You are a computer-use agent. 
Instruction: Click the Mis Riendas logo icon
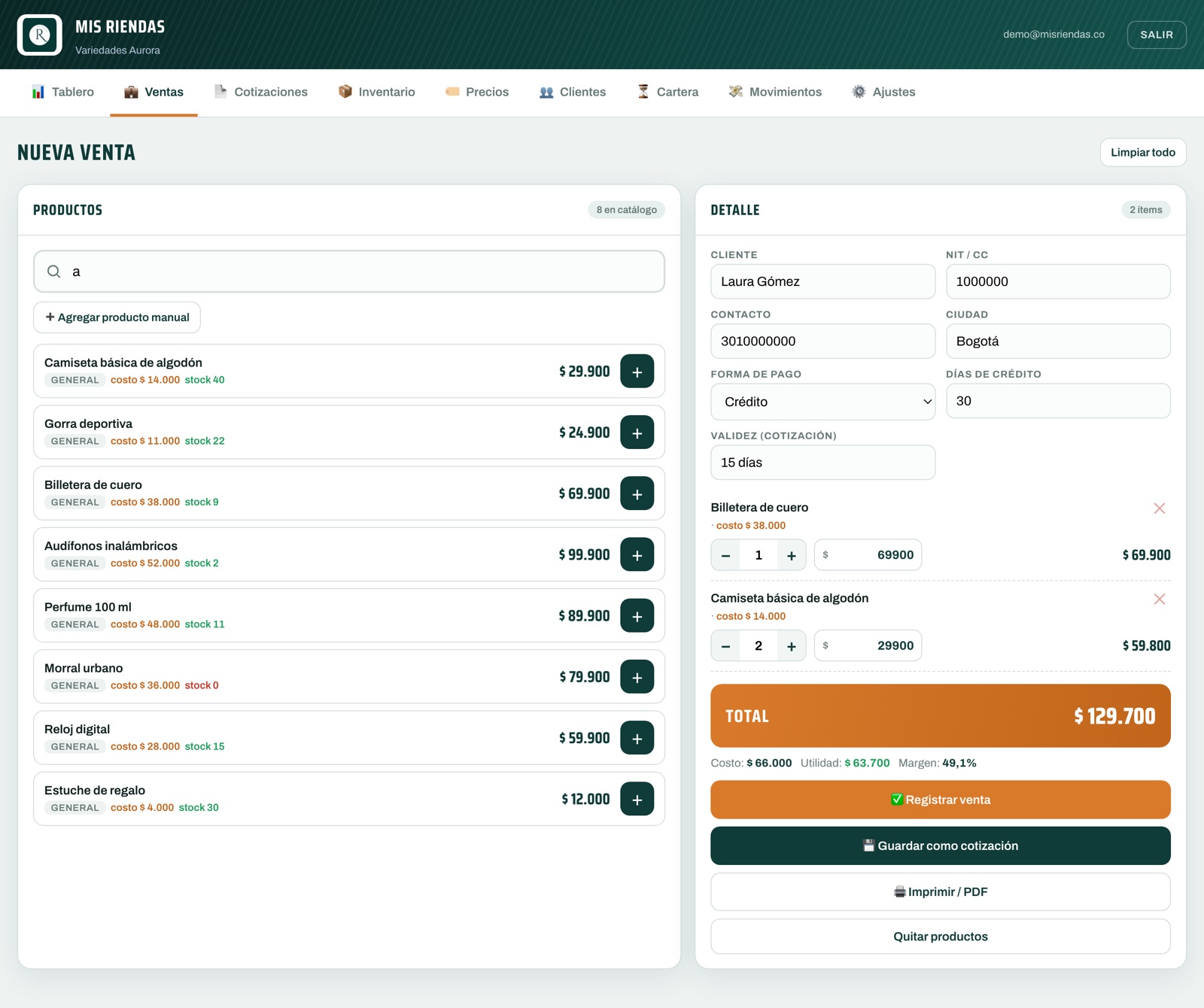click(x=40, y=35)
